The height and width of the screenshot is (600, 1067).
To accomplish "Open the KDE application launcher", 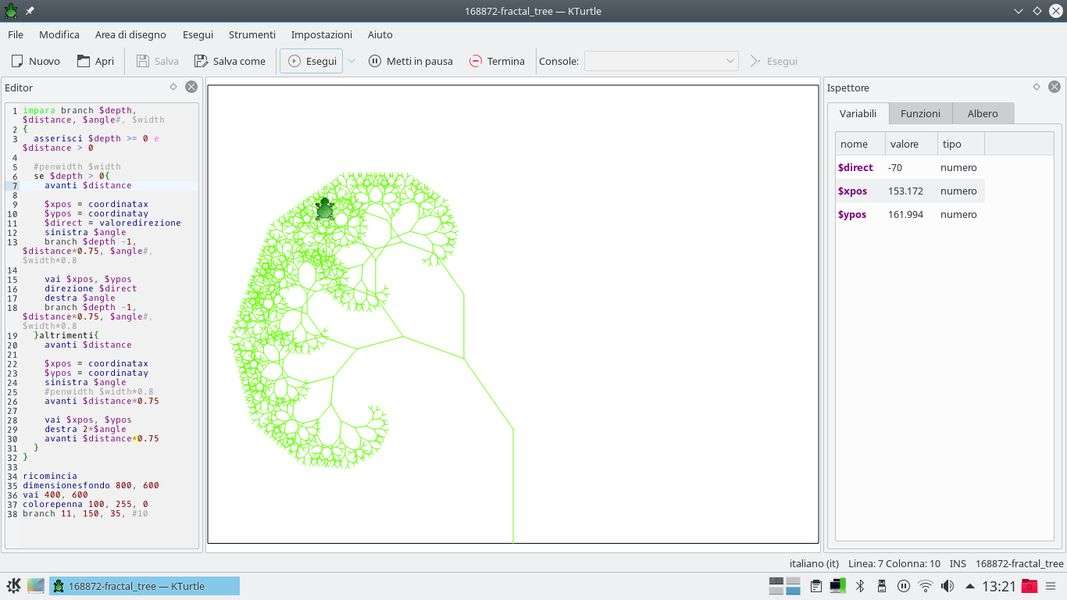I will (x=14, y=586).
